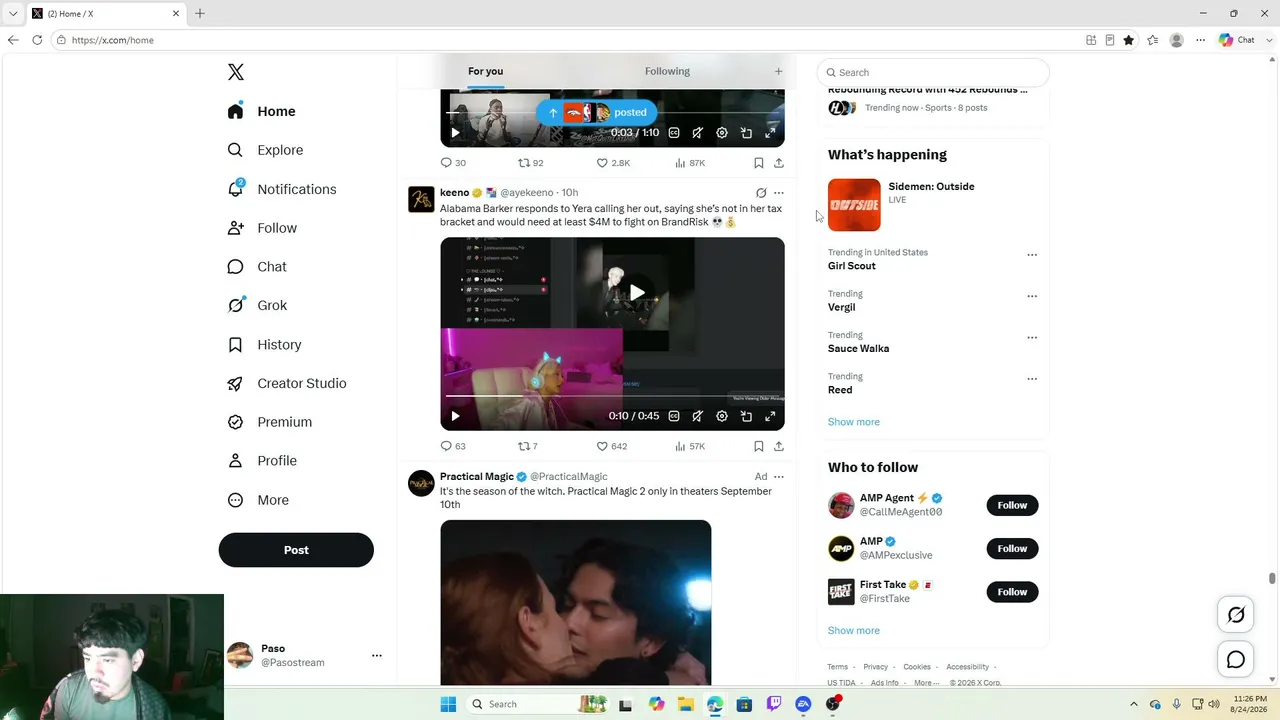
Task: Click the X logo in the sidebar
Action: [x=236, y=72]
